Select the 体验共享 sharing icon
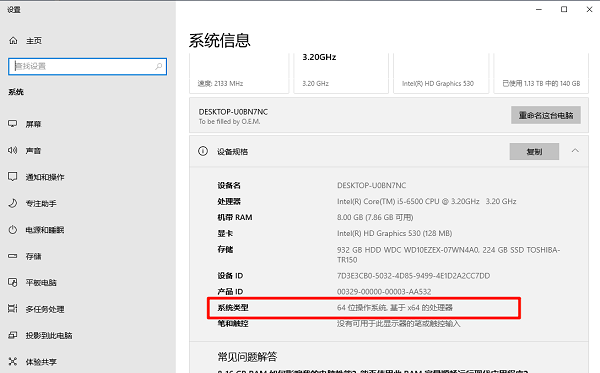The image size is (600, 373). coord(13,362)
